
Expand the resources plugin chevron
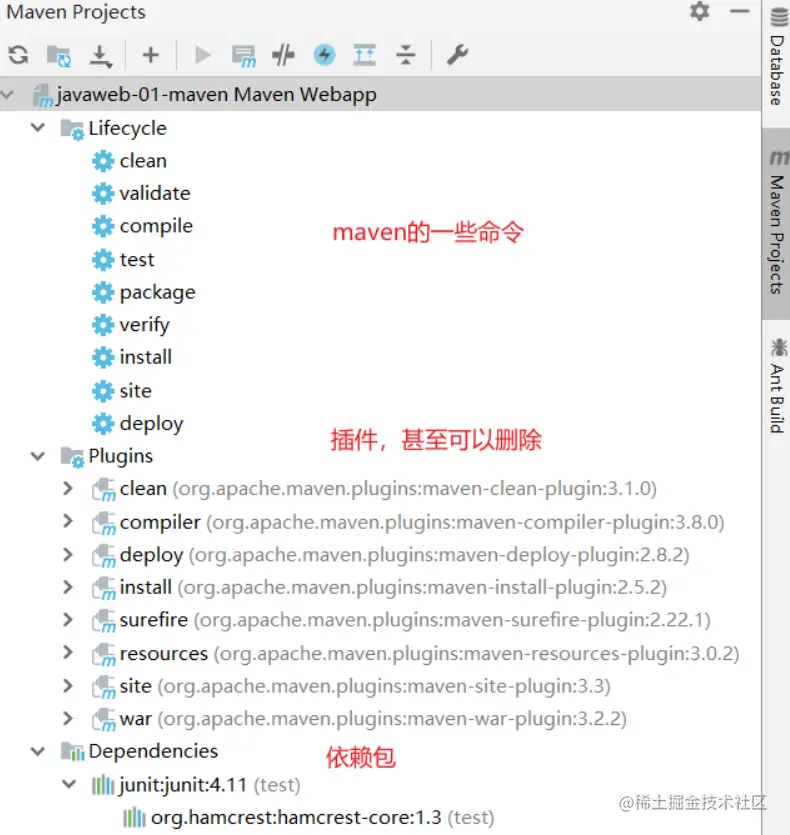[68, 652]
